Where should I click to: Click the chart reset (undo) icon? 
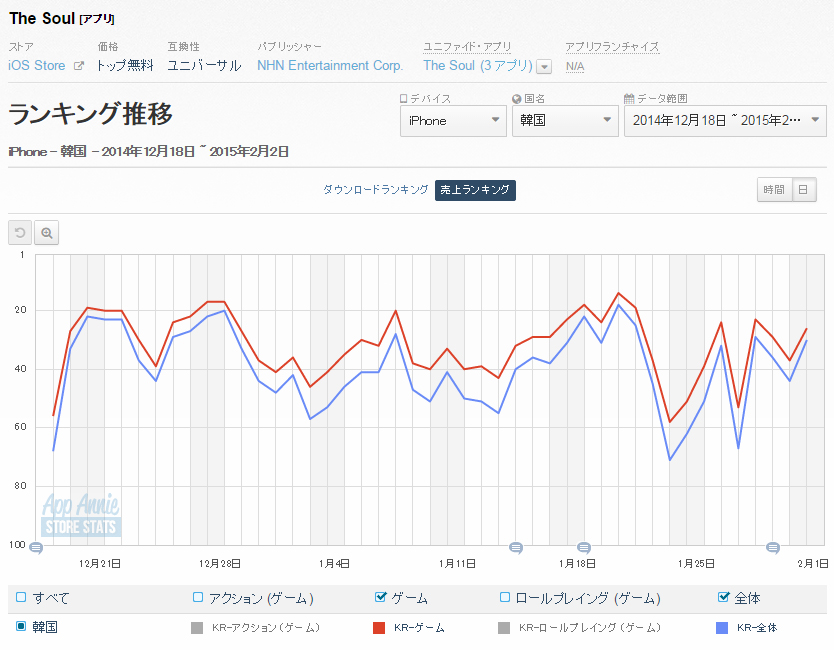click(20, 233)
